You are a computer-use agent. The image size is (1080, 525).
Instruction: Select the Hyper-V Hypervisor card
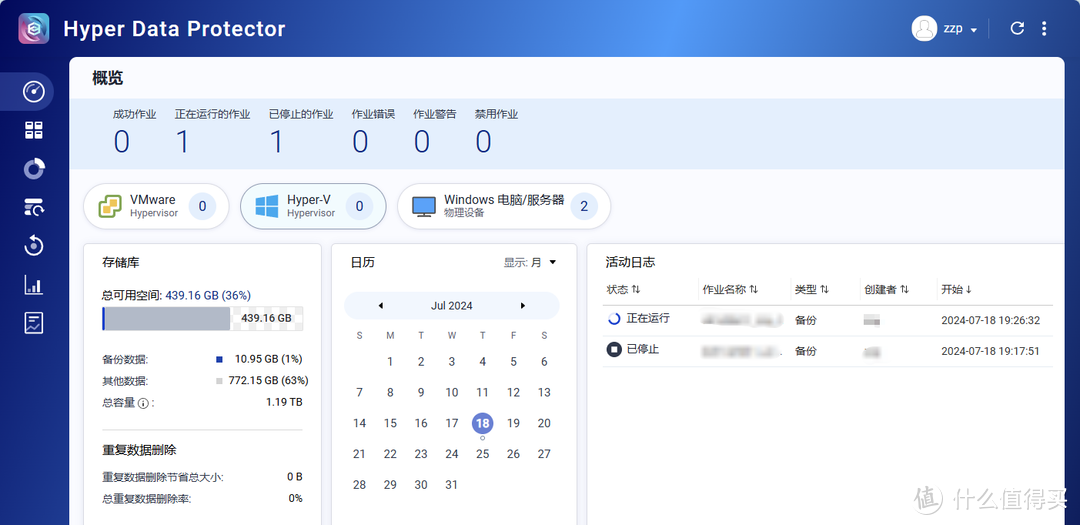(x=313, y=206)
